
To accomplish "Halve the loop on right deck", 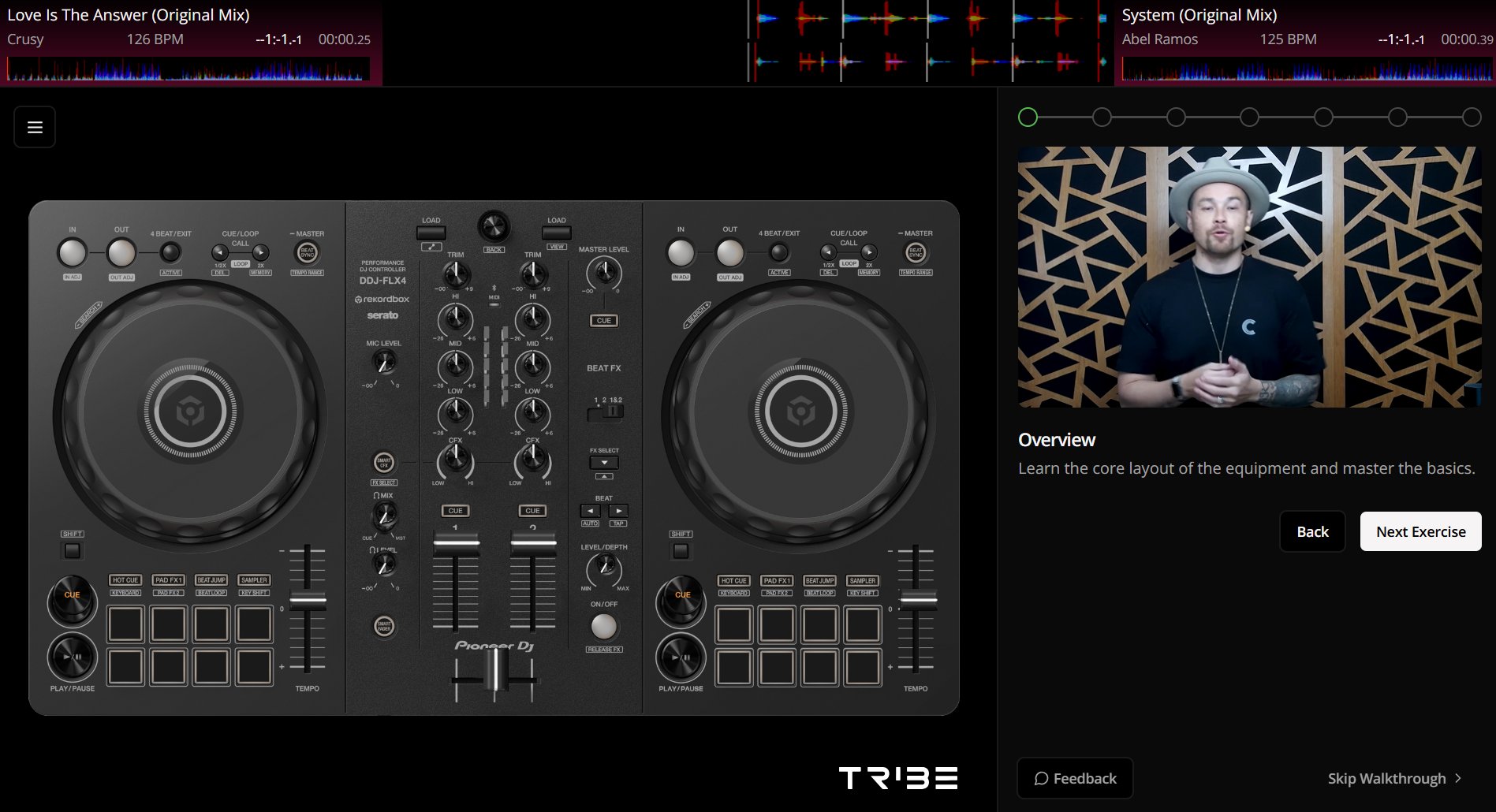I will click(828, 252).
